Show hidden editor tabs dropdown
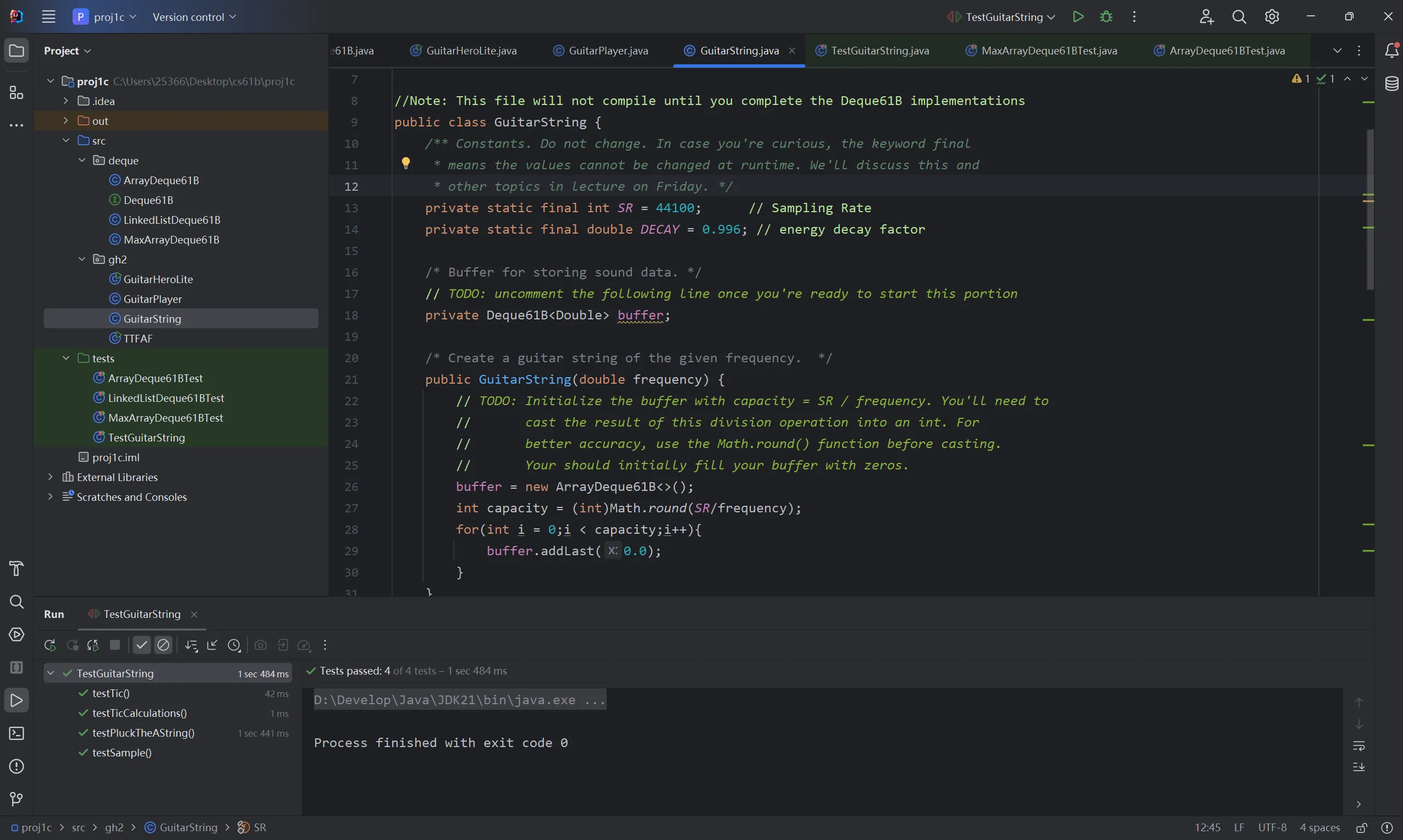The height and width of the screenshot is (840, 1403). point(1337,51)
